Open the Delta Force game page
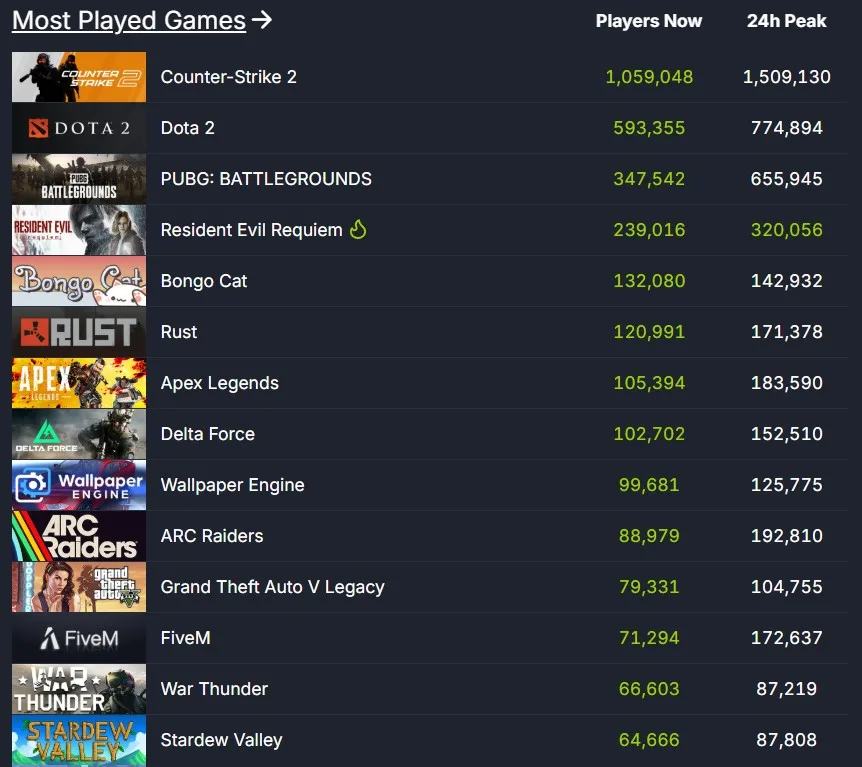The image size is (862, 767). (207, 434)
